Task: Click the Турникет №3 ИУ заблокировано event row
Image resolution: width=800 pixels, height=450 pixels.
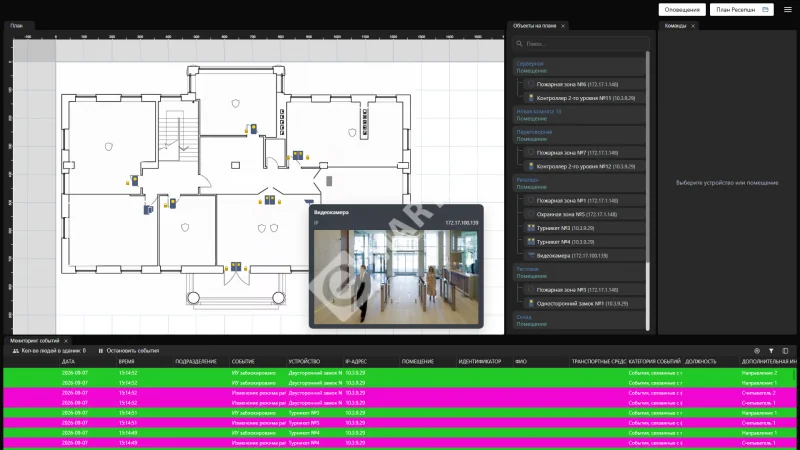Action: [x=399, y=413]
